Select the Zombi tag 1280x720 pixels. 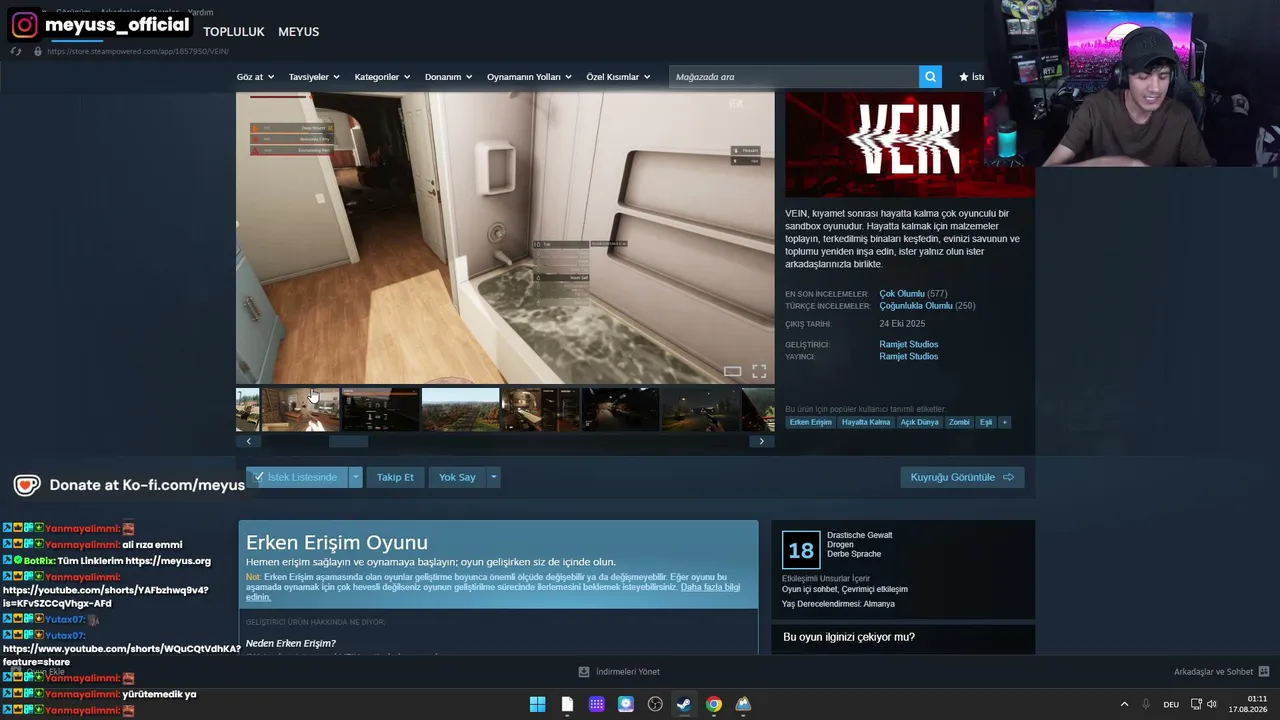coord(959,422)
